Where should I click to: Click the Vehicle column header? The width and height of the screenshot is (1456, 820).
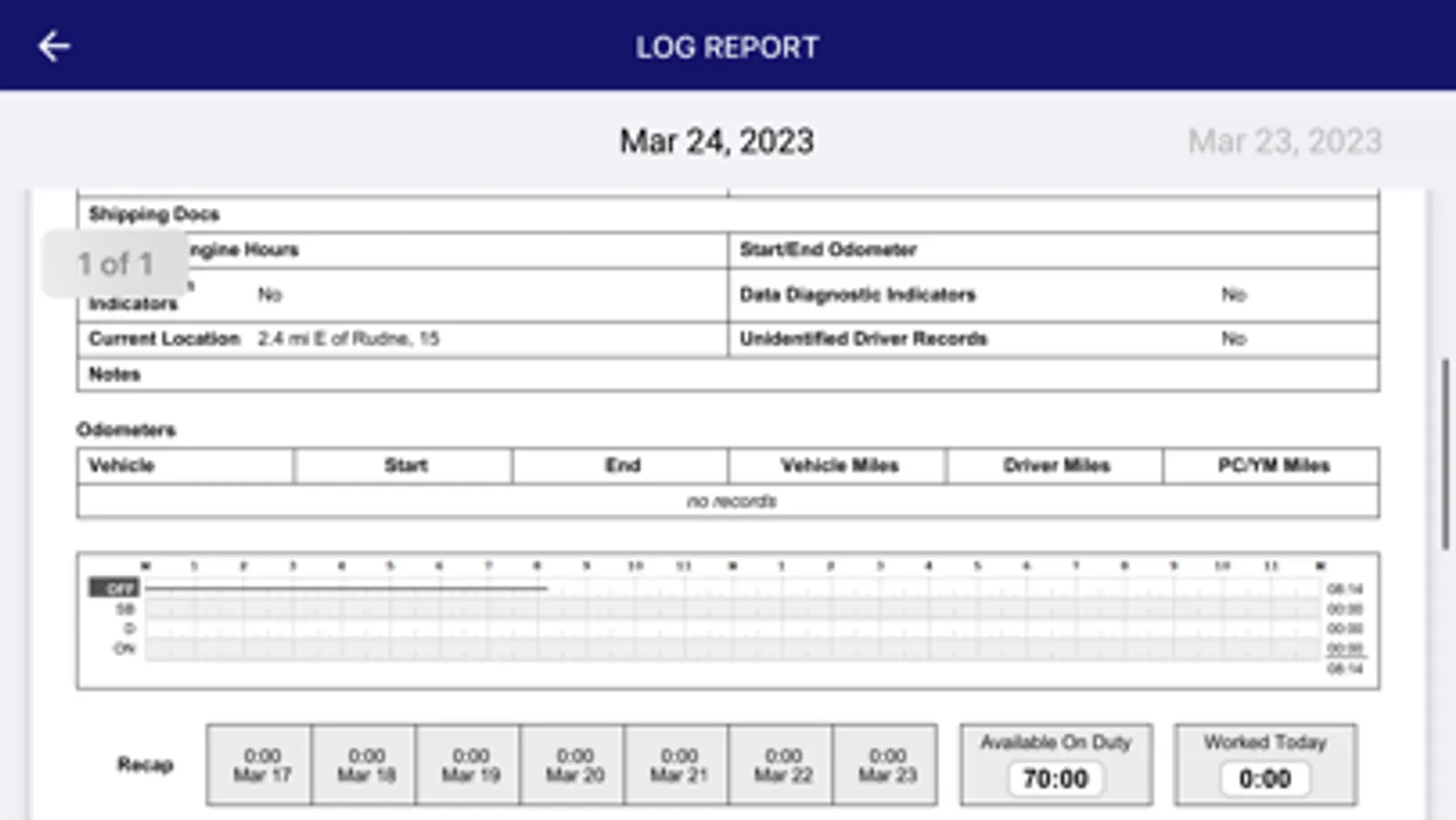click(186, 466)
